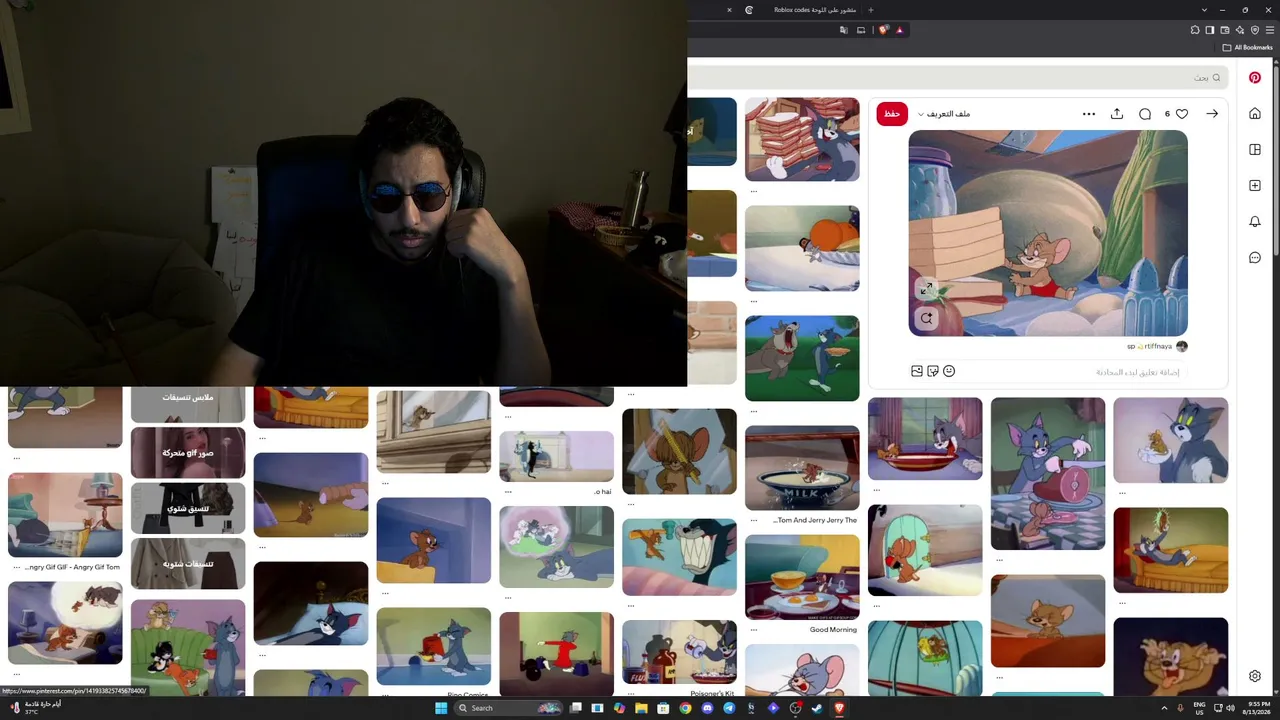Open the Windows Start menu
Screen dimensions: 1280x720
(x=442, y=708)
